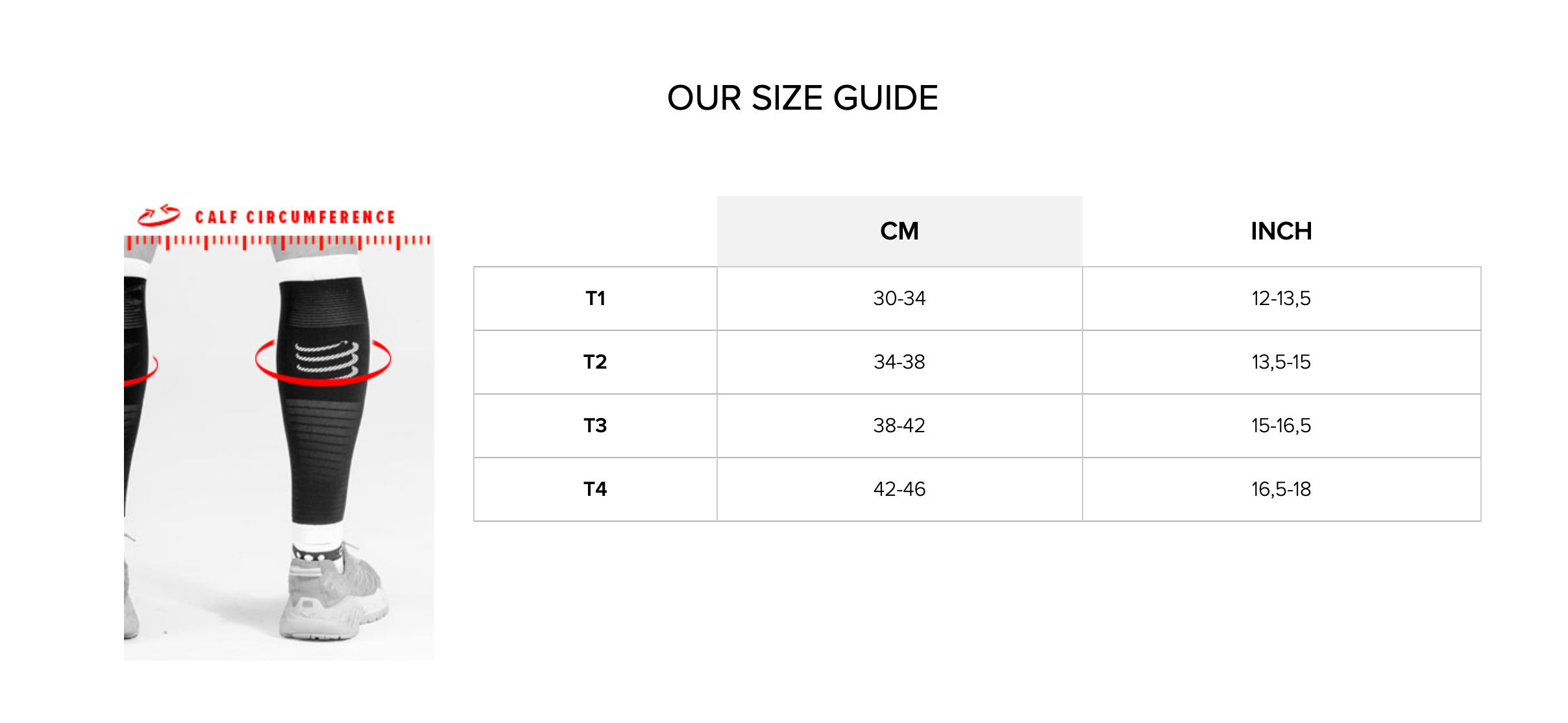This screenshot has height=723, width=1568.
Task: Click the running shoe in the photo
Action: (x=334, y=594)
